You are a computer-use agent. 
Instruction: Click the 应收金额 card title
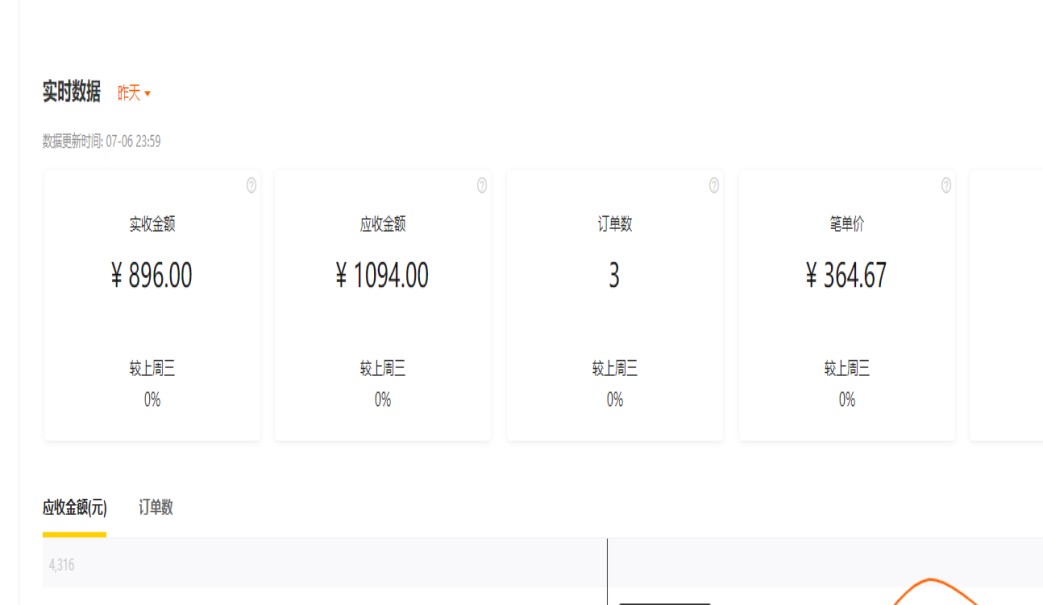383,224
